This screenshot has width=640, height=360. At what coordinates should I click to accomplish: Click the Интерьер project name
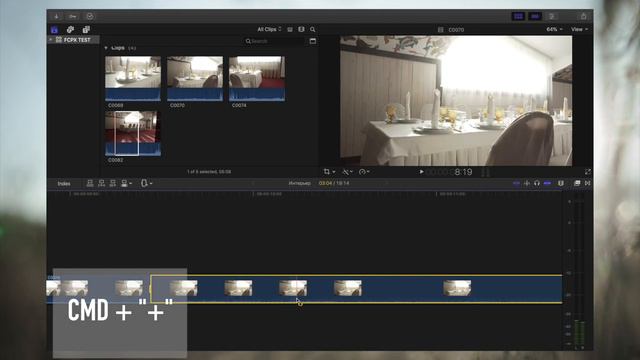coord(300,184)
